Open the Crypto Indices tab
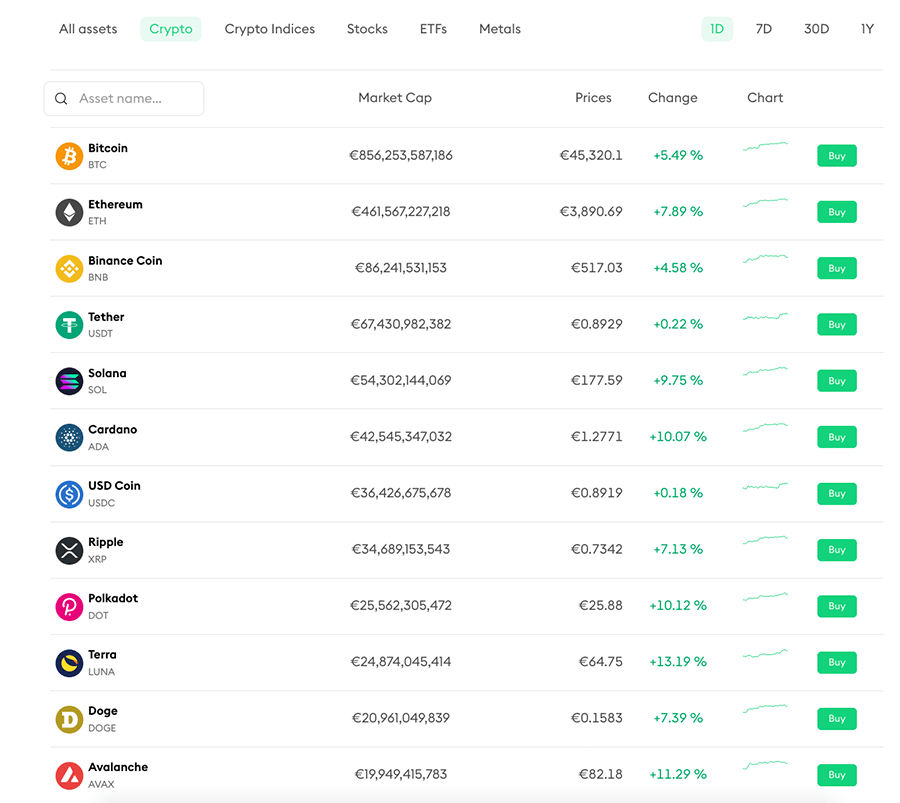The width and height of the screenshot is (900, 803). [x=270, y=29]
